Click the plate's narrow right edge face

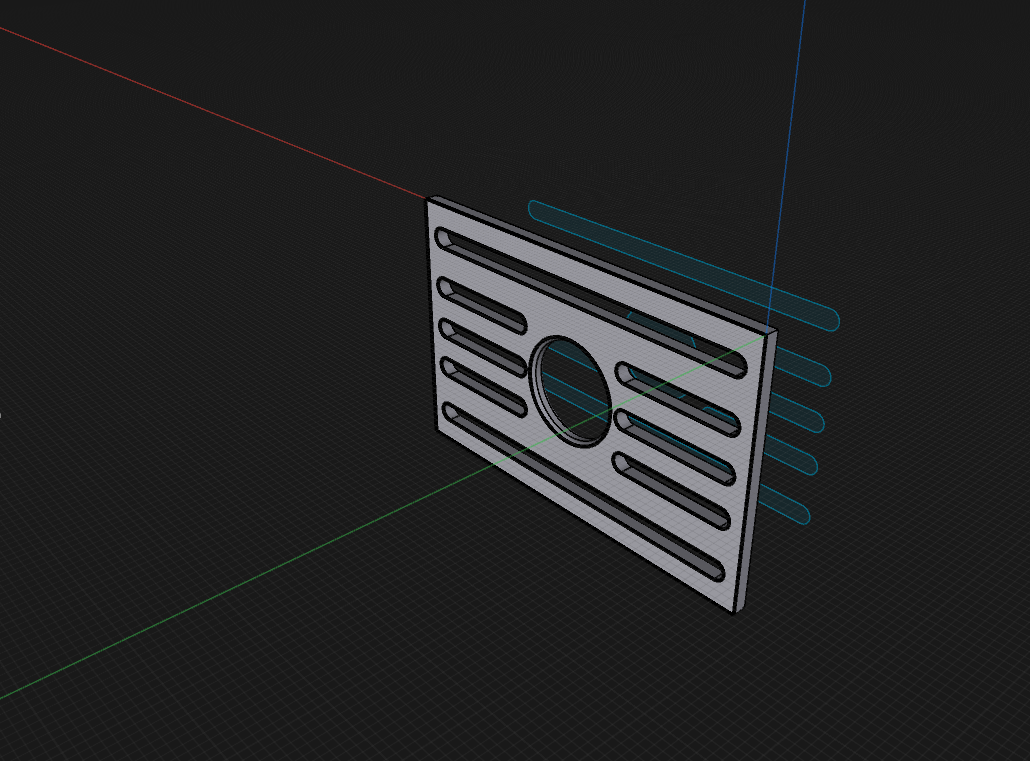coord(755,471)
